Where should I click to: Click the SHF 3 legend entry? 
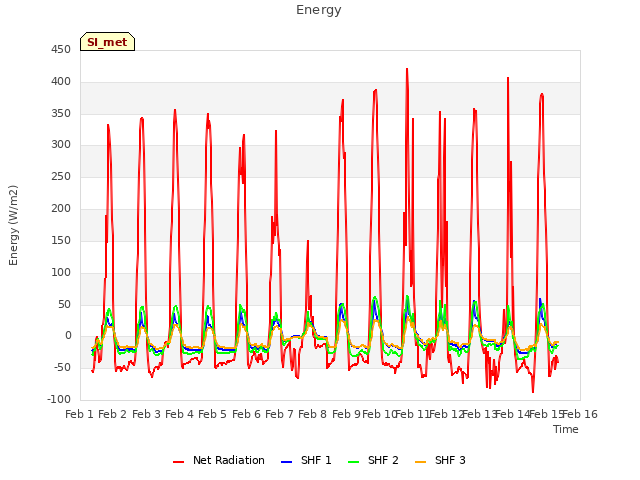coord(440,460)
